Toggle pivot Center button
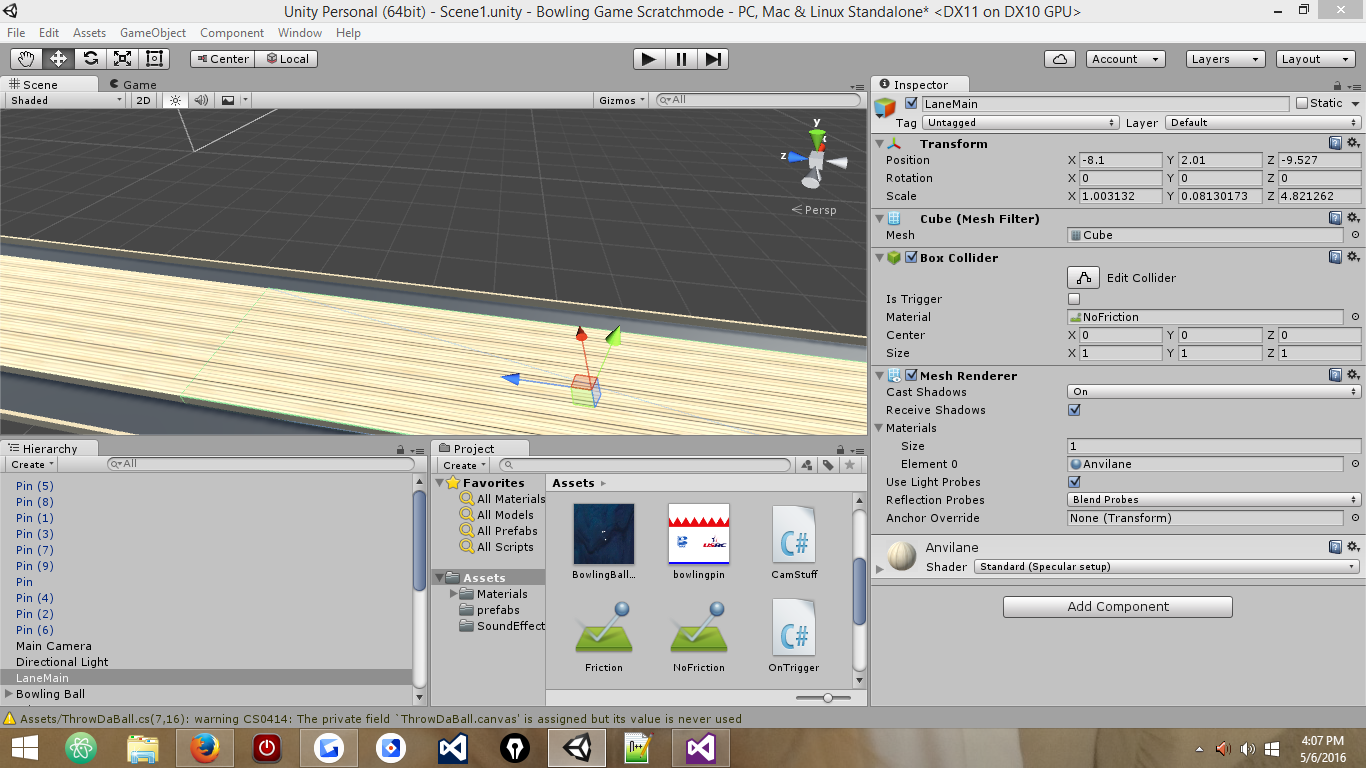This screenshot has width=1366, height=768. [x=223, y=59]
